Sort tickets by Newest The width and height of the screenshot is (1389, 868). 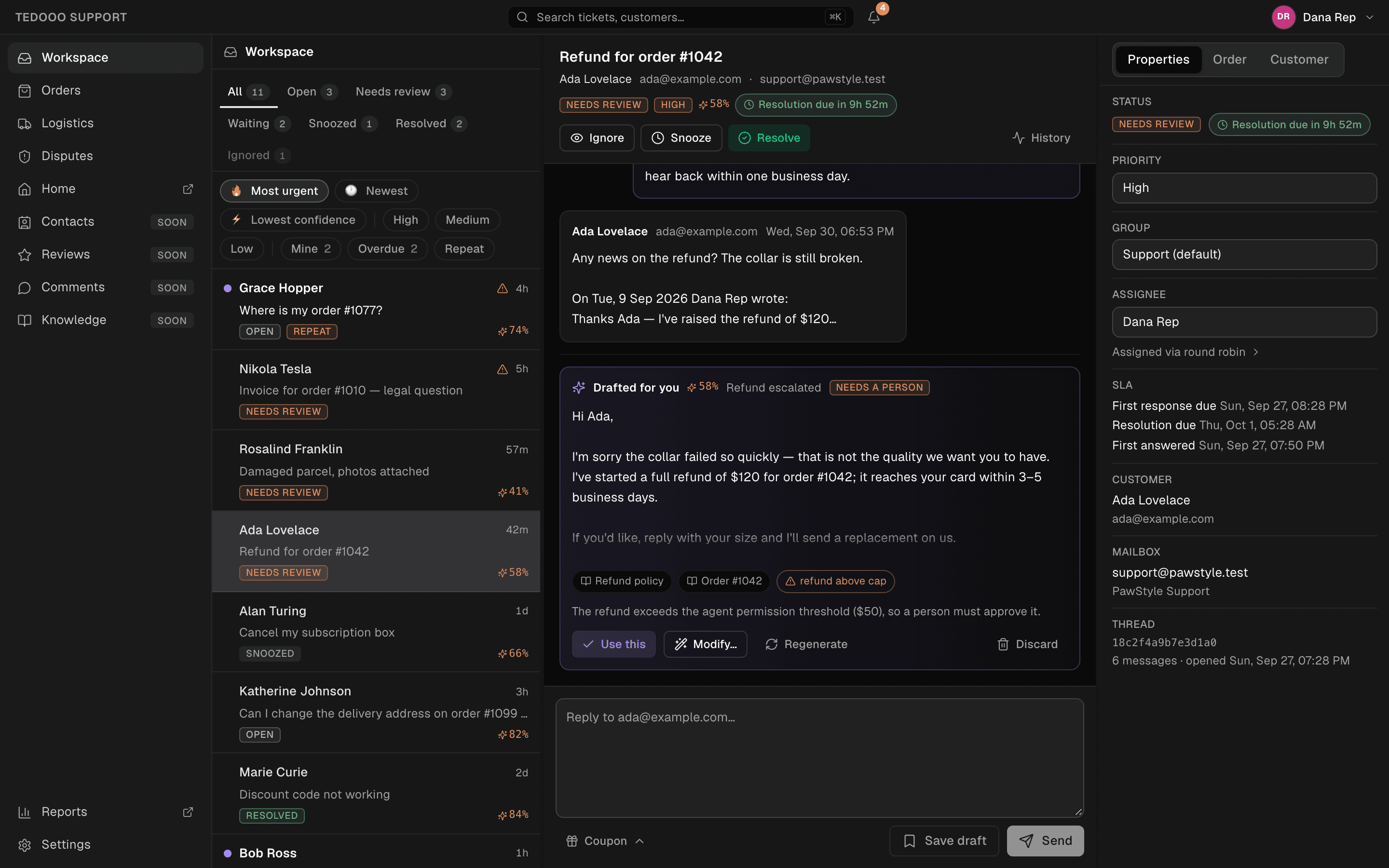coord(377,191)
